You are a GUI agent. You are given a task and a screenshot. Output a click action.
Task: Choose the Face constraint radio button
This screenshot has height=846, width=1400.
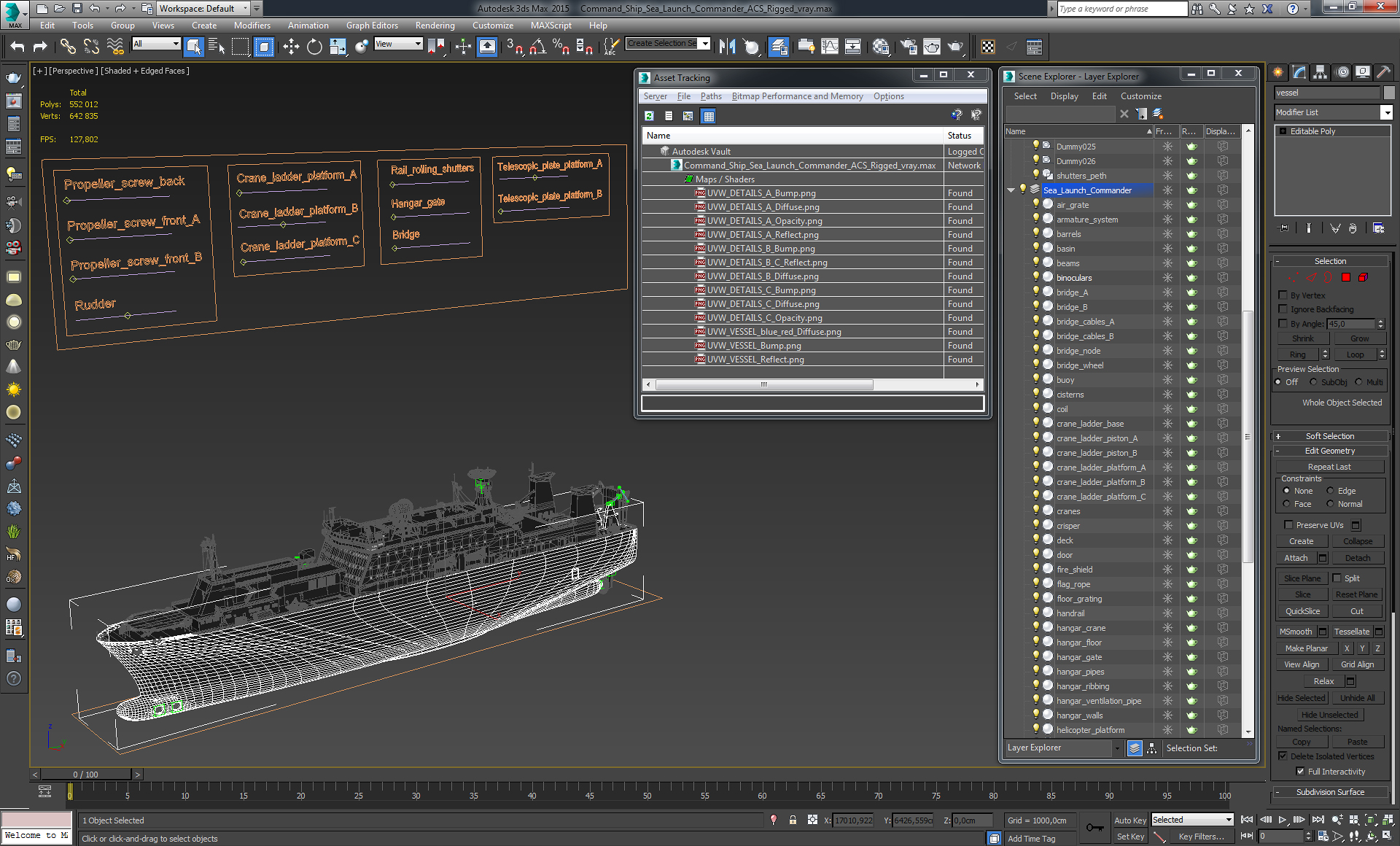tap(1286, 504)
